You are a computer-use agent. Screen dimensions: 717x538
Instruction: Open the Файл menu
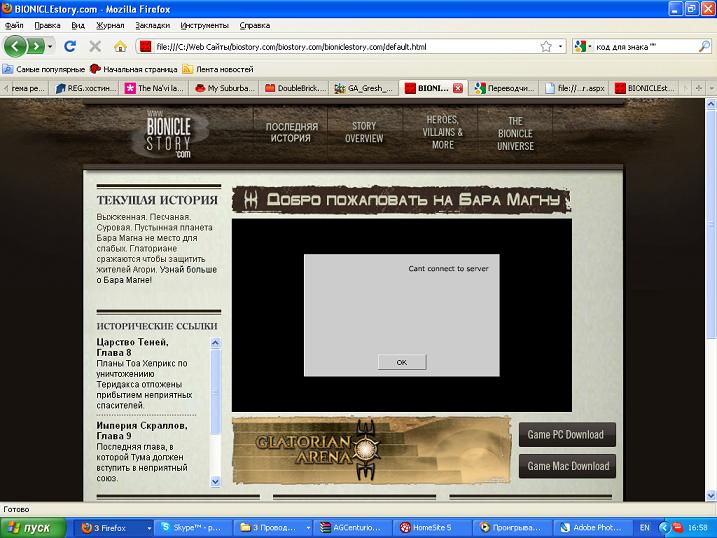14,25
